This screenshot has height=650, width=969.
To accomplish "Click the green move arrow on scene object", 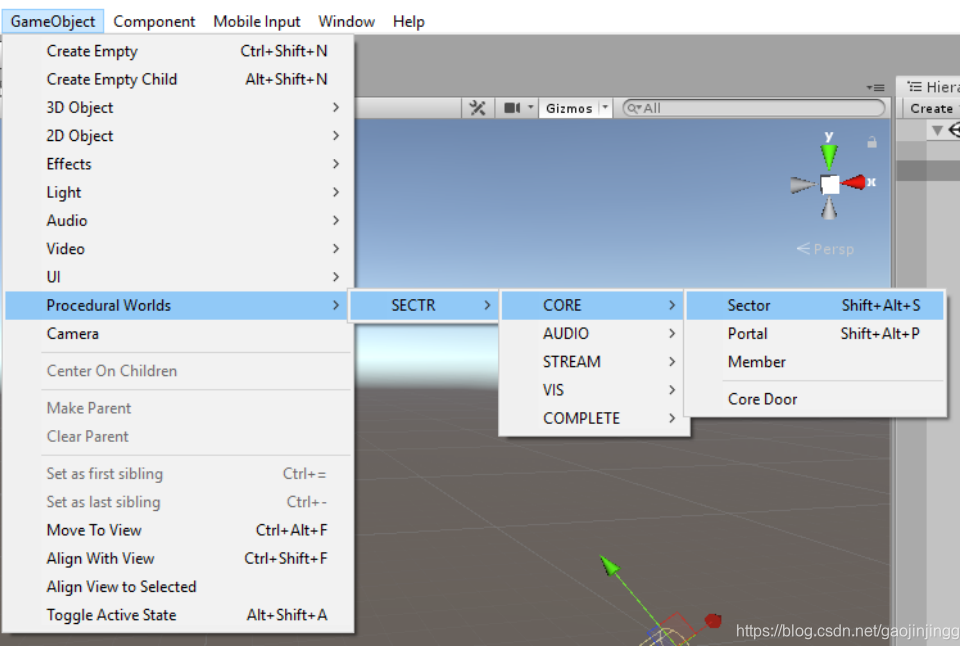I will click(612, 567).
